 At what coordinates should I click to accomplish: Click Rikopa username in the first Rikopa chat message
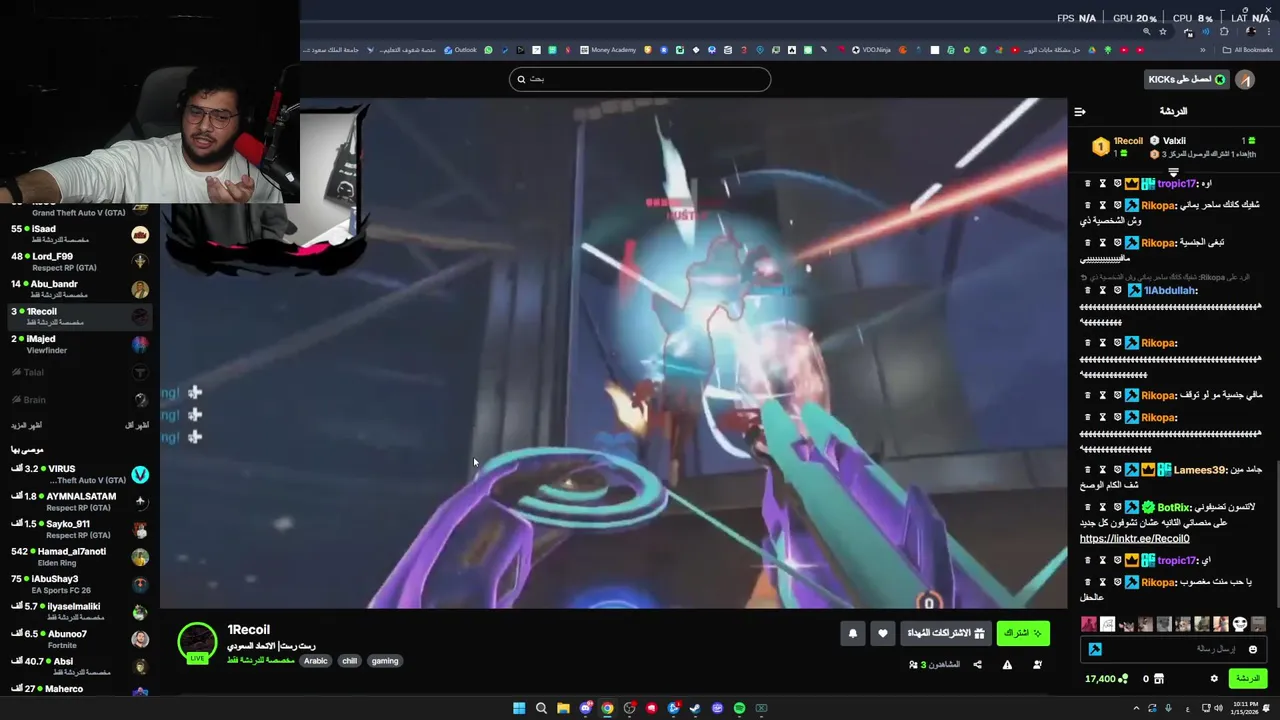tap(1158, 205)
